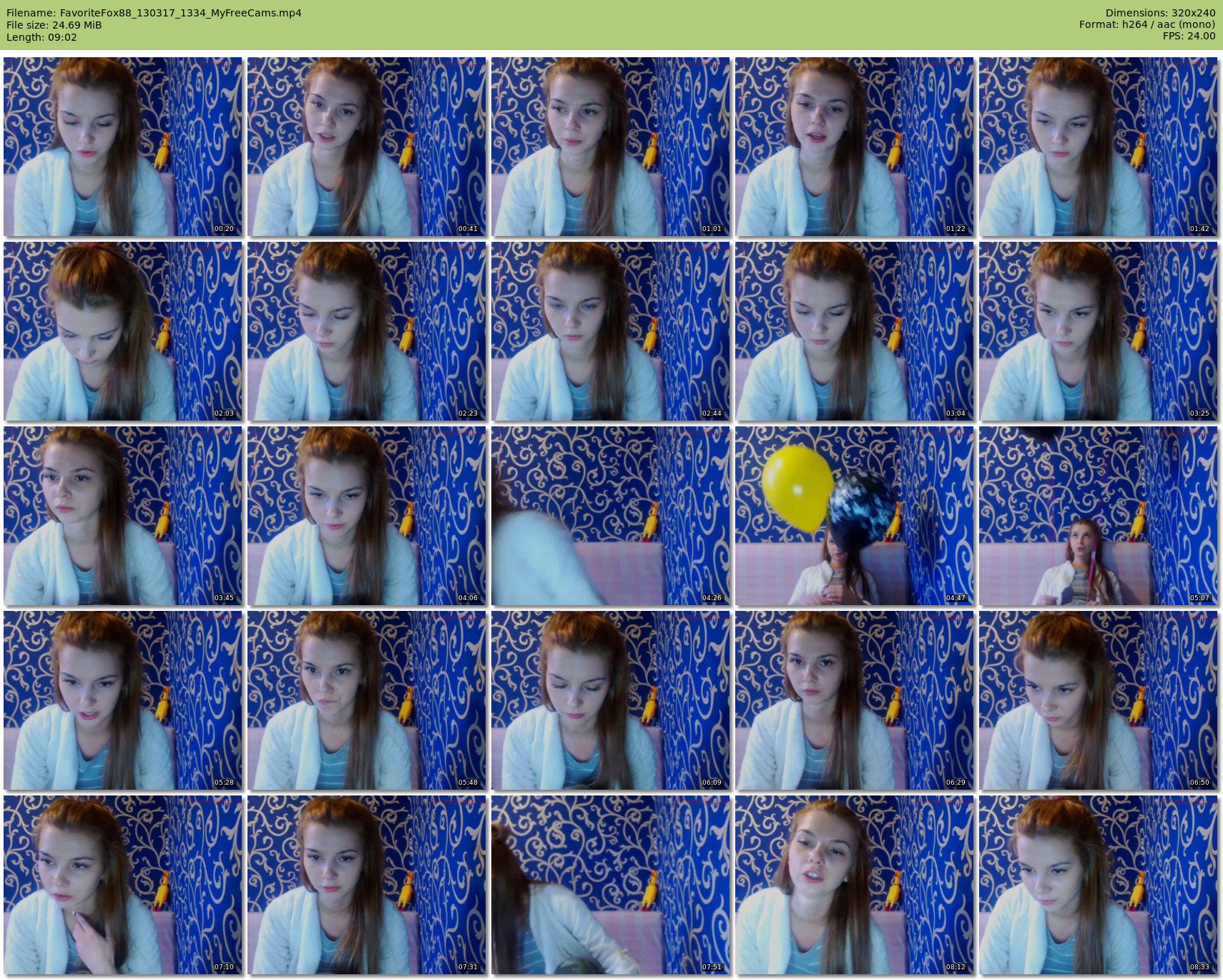Open the thumbnail stamped 01:42
This screenshot has width=1223, height=980.
click(x=1098, y=147)
